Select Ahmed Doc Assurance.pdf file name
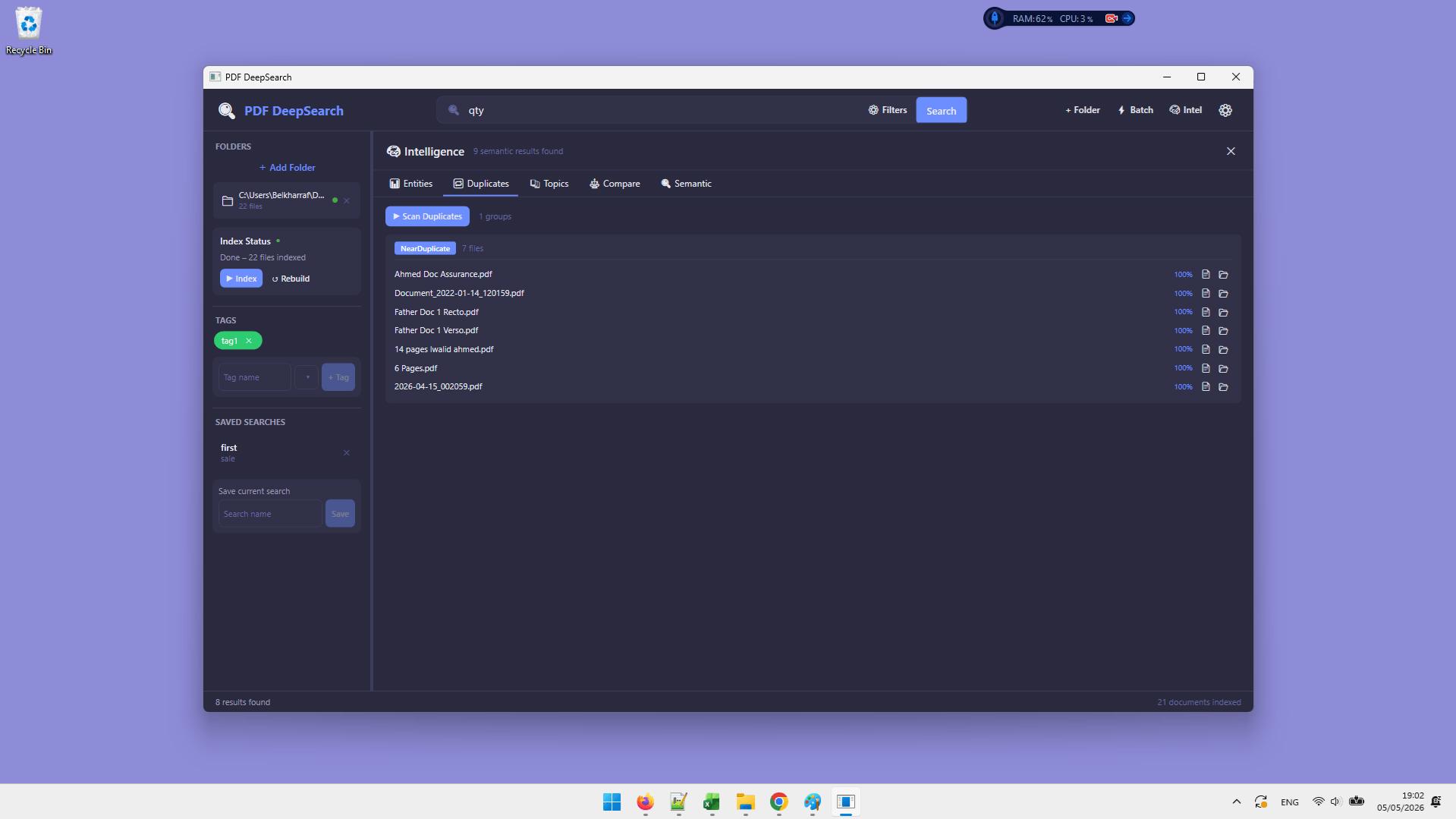This screenshot has height=819, width=1456. (443, 274)
